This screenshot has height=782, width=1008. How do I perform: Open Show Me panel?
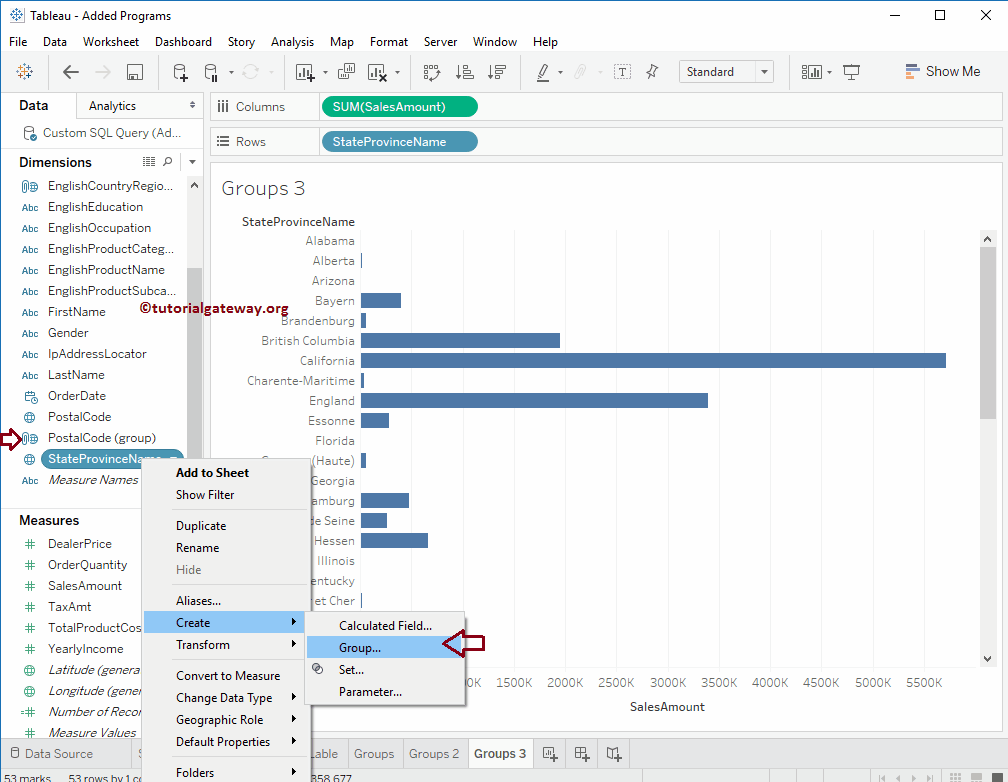(943, 71)
